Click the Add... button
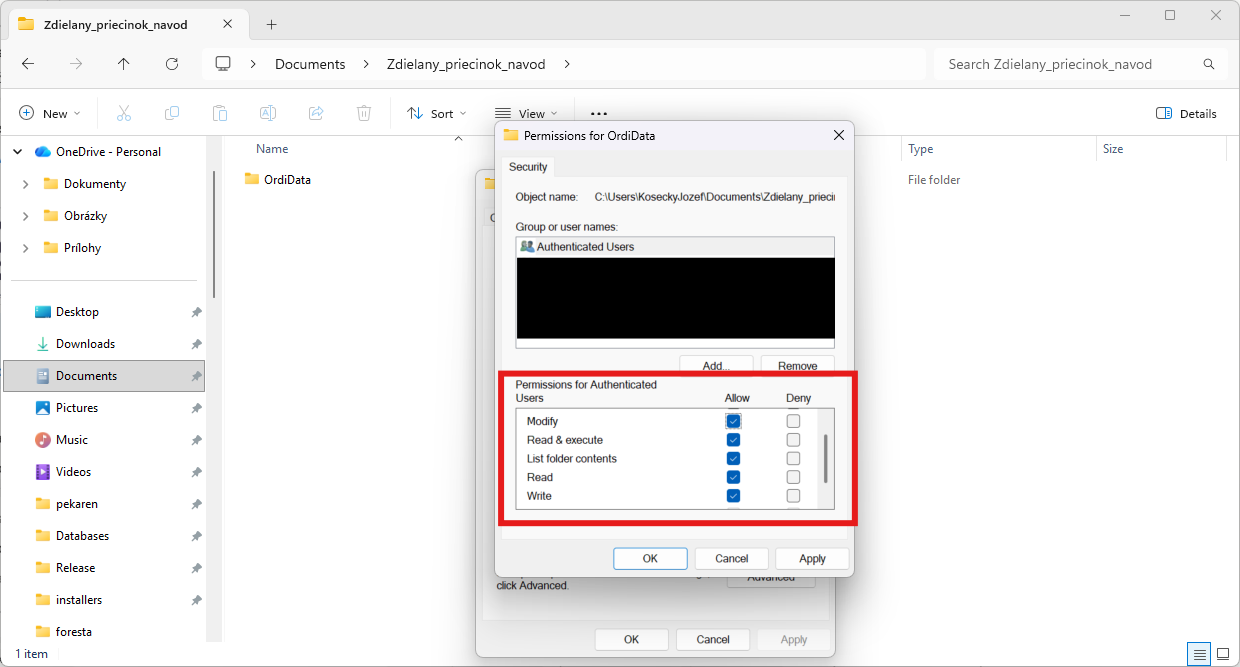1240x667 pixels. tap(716, 365)
